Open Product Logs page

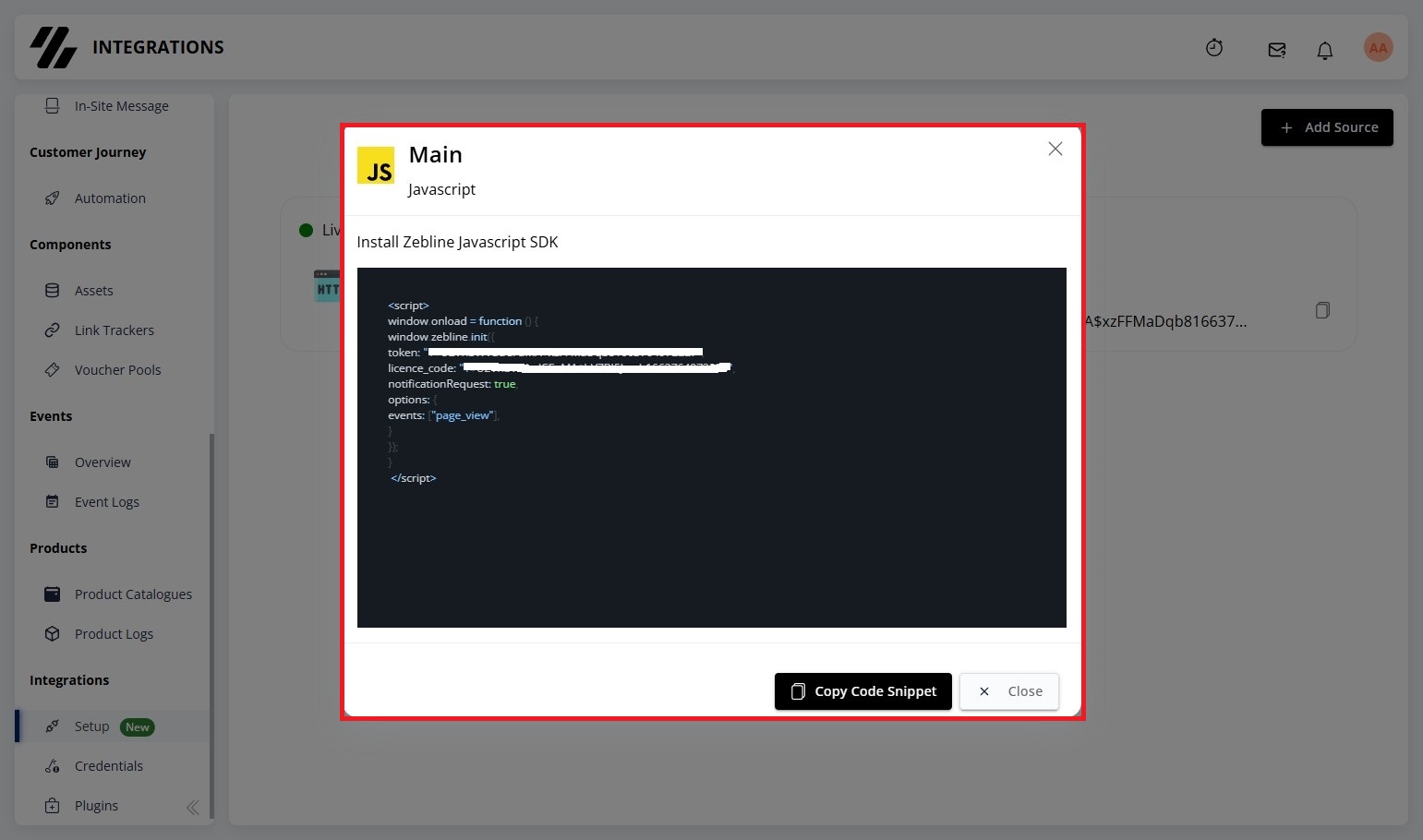pyautogui.click(x=115, y=634)
